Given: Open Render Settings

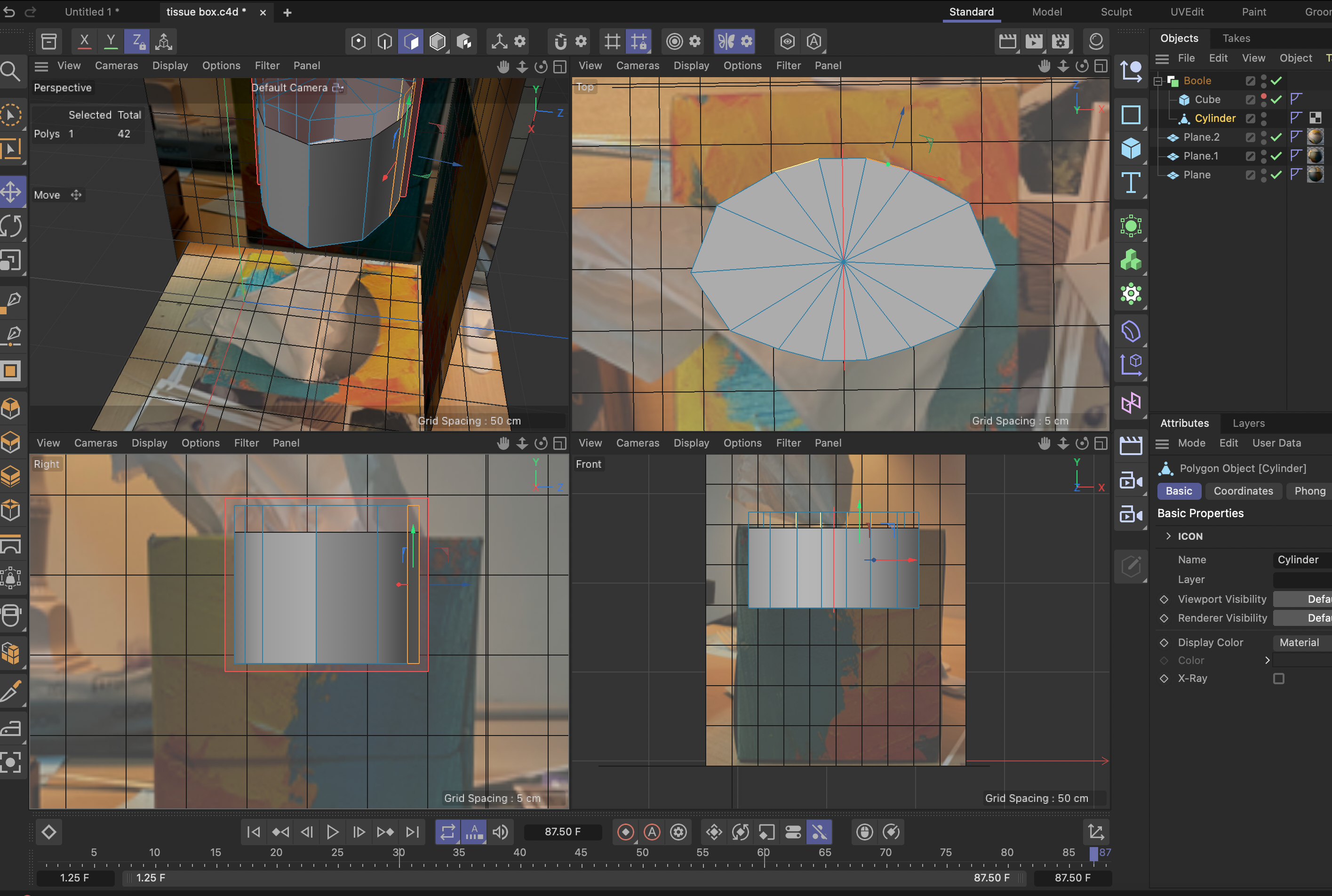Looking at the screenshot, I should coord(1060,40).
